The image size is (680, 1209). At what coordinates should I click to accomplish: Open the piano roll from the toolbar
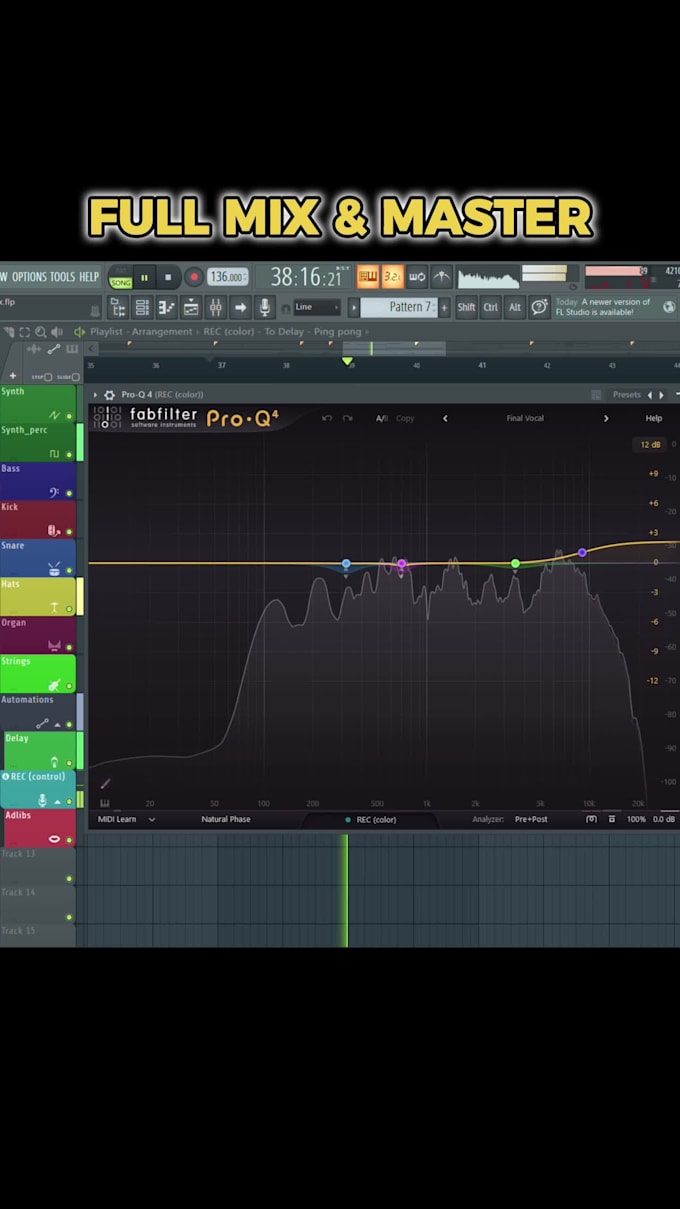pos(166,307)
